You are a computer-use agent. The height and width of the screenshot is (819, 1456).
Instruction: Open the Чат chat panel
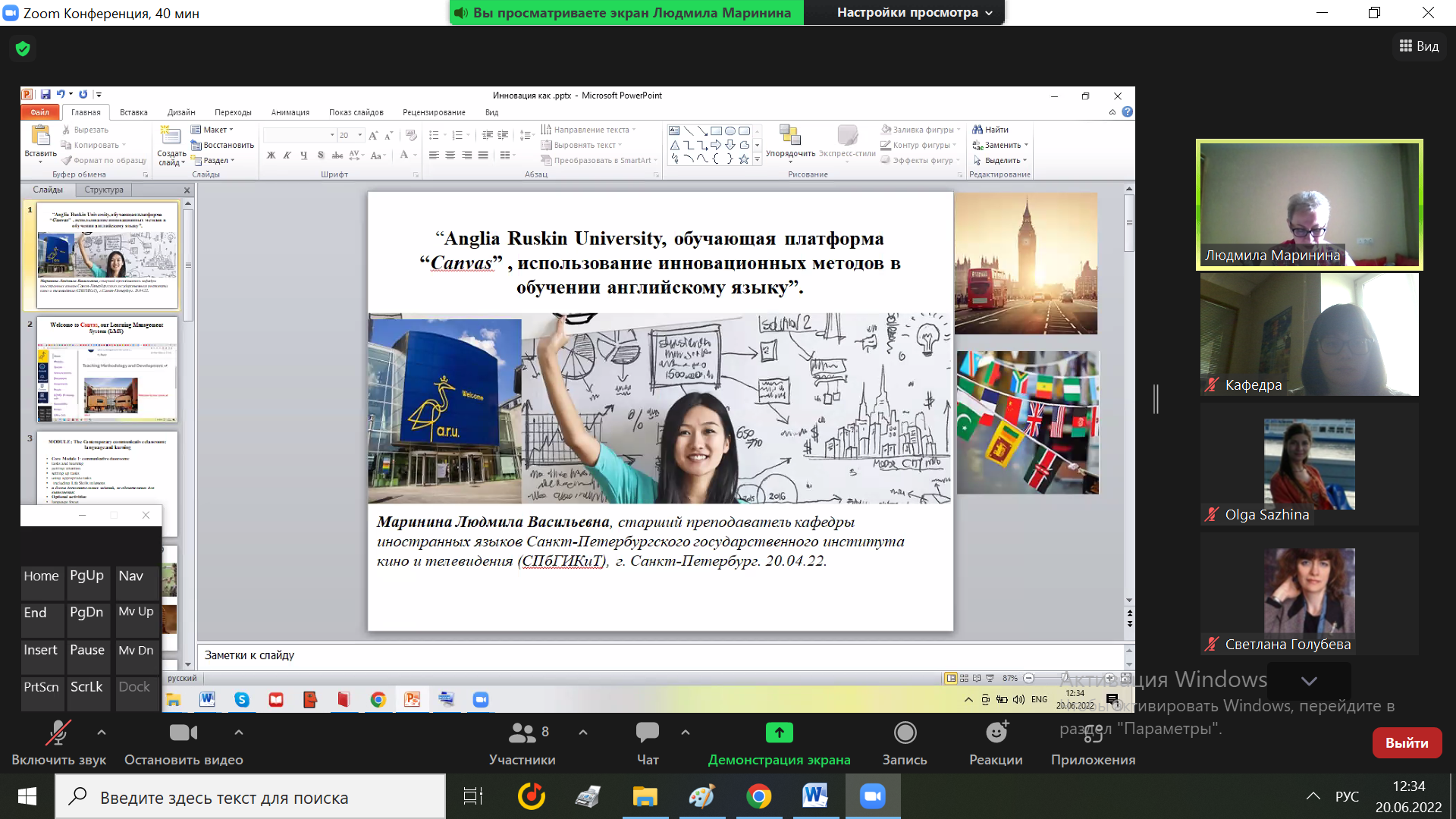click(648, 743)
